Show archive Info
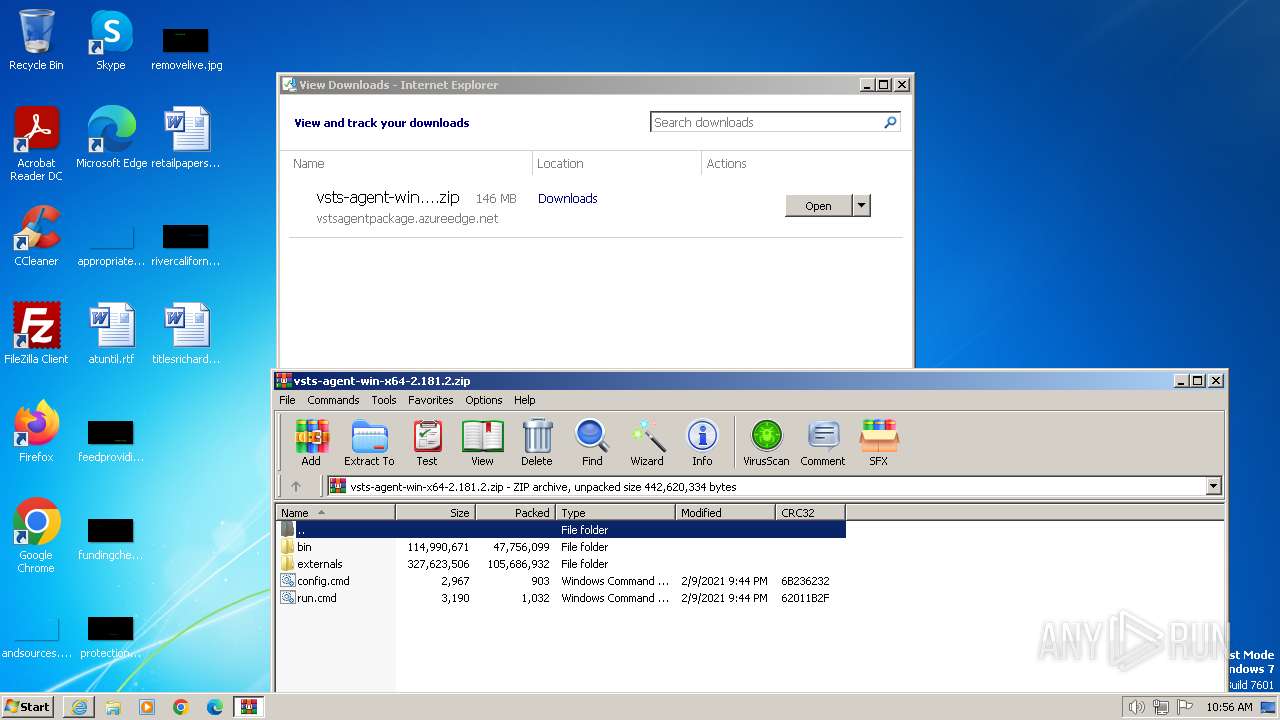This screenshot has height=720, width=1280. tap(702, 443)
